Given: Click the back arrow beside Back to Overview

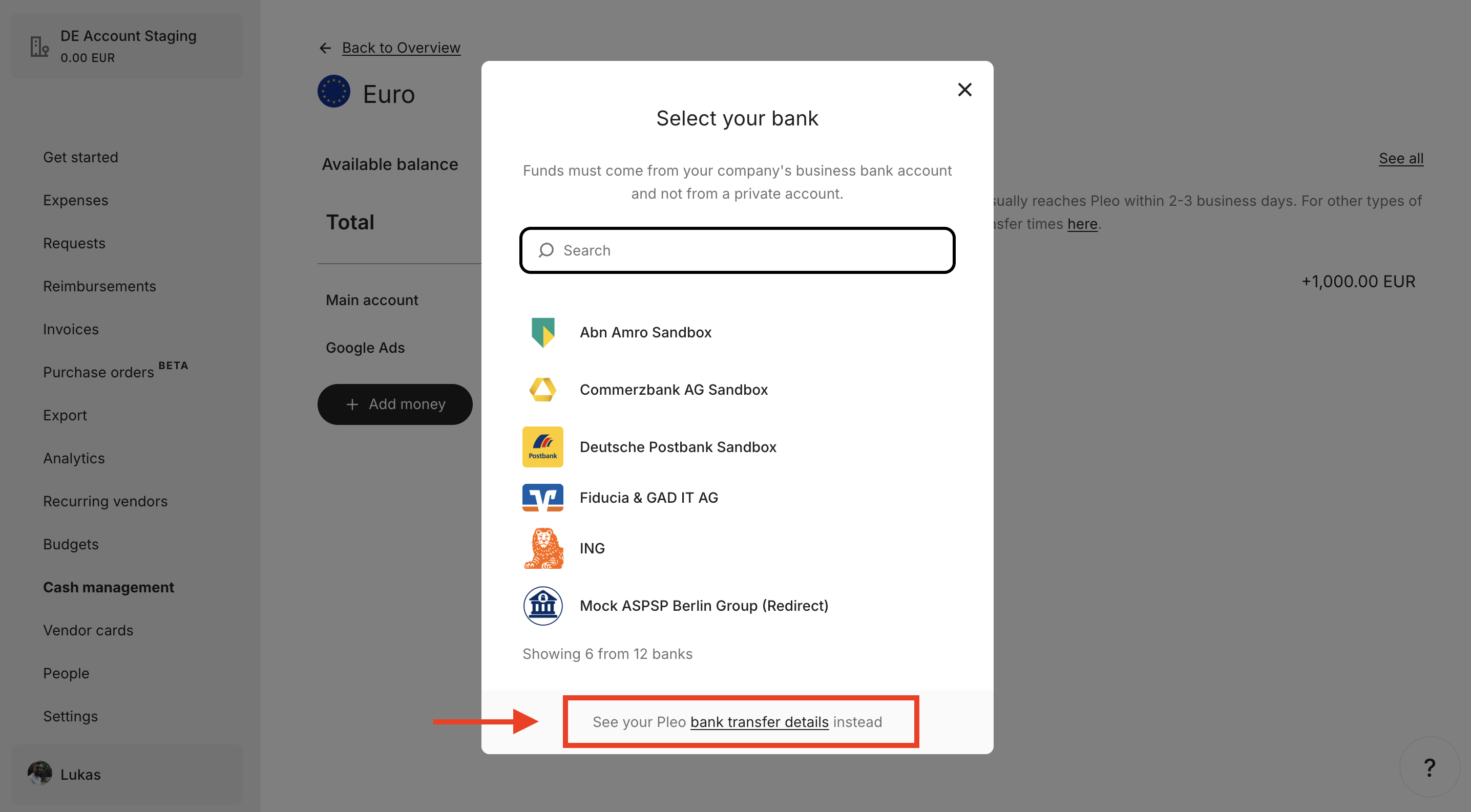Looking at the screenshot, I should pyautogui.click(x=325, y=48).
